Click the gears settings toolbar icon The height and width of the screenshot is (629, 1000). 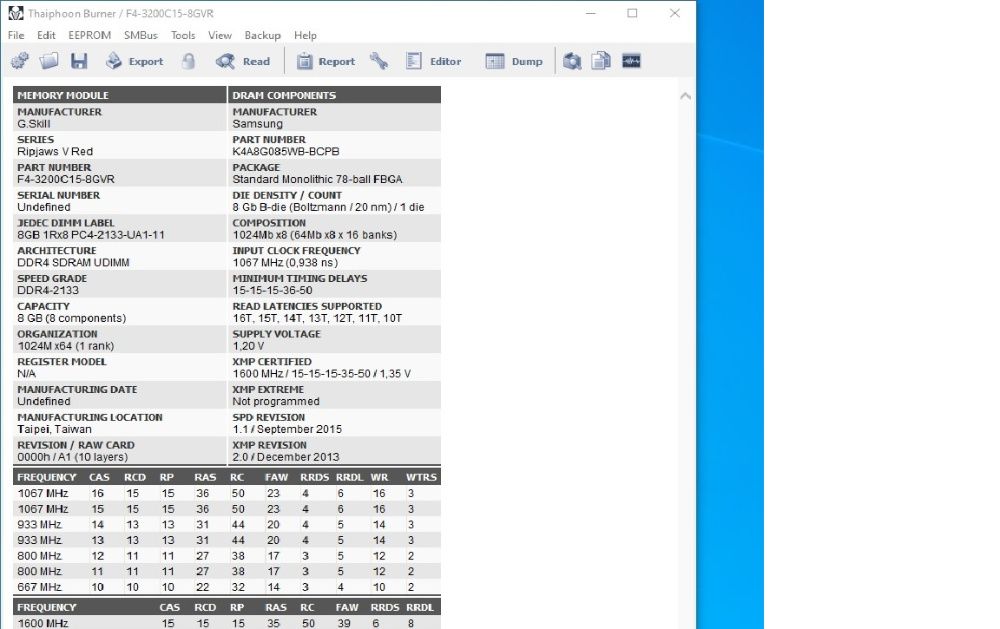[20, 61]
